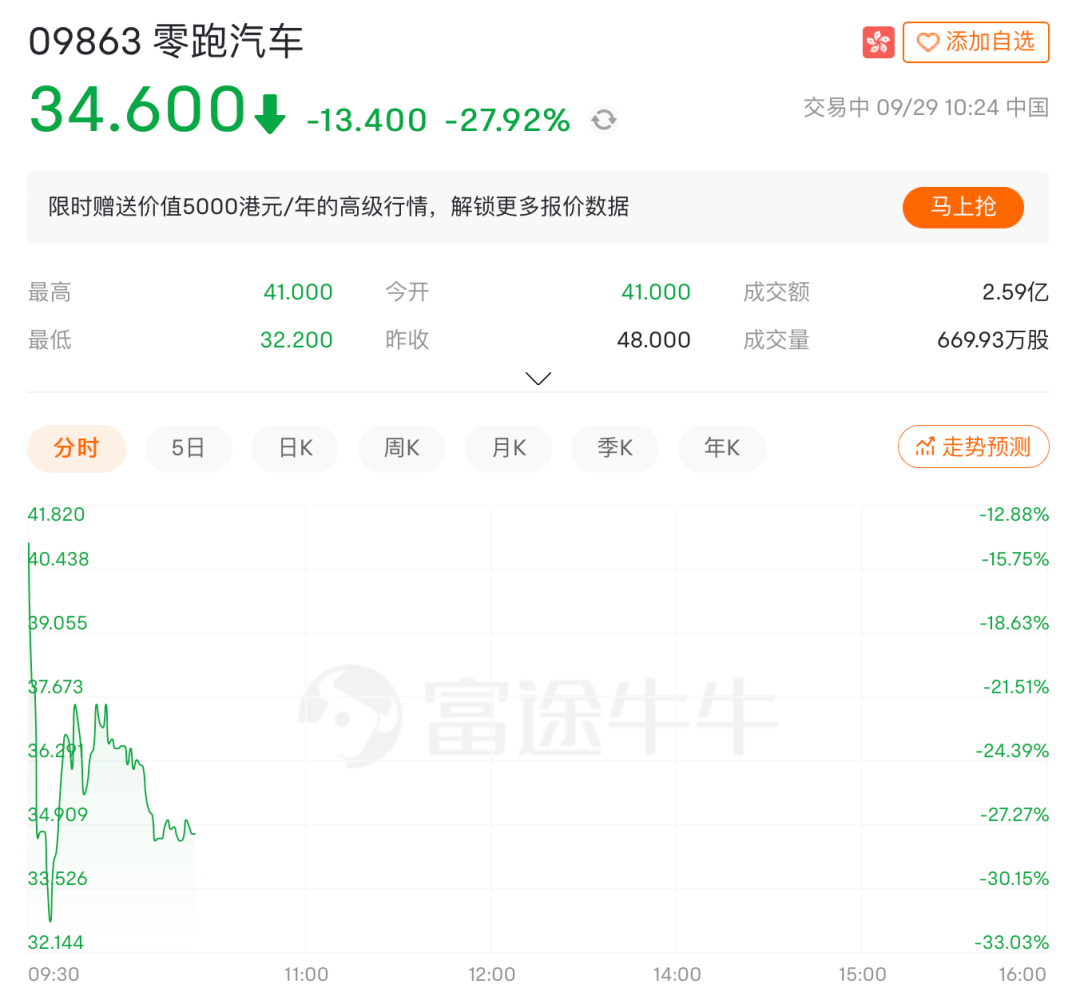
Task: Click the -12.88% axis label
Action: [1014, 514]
